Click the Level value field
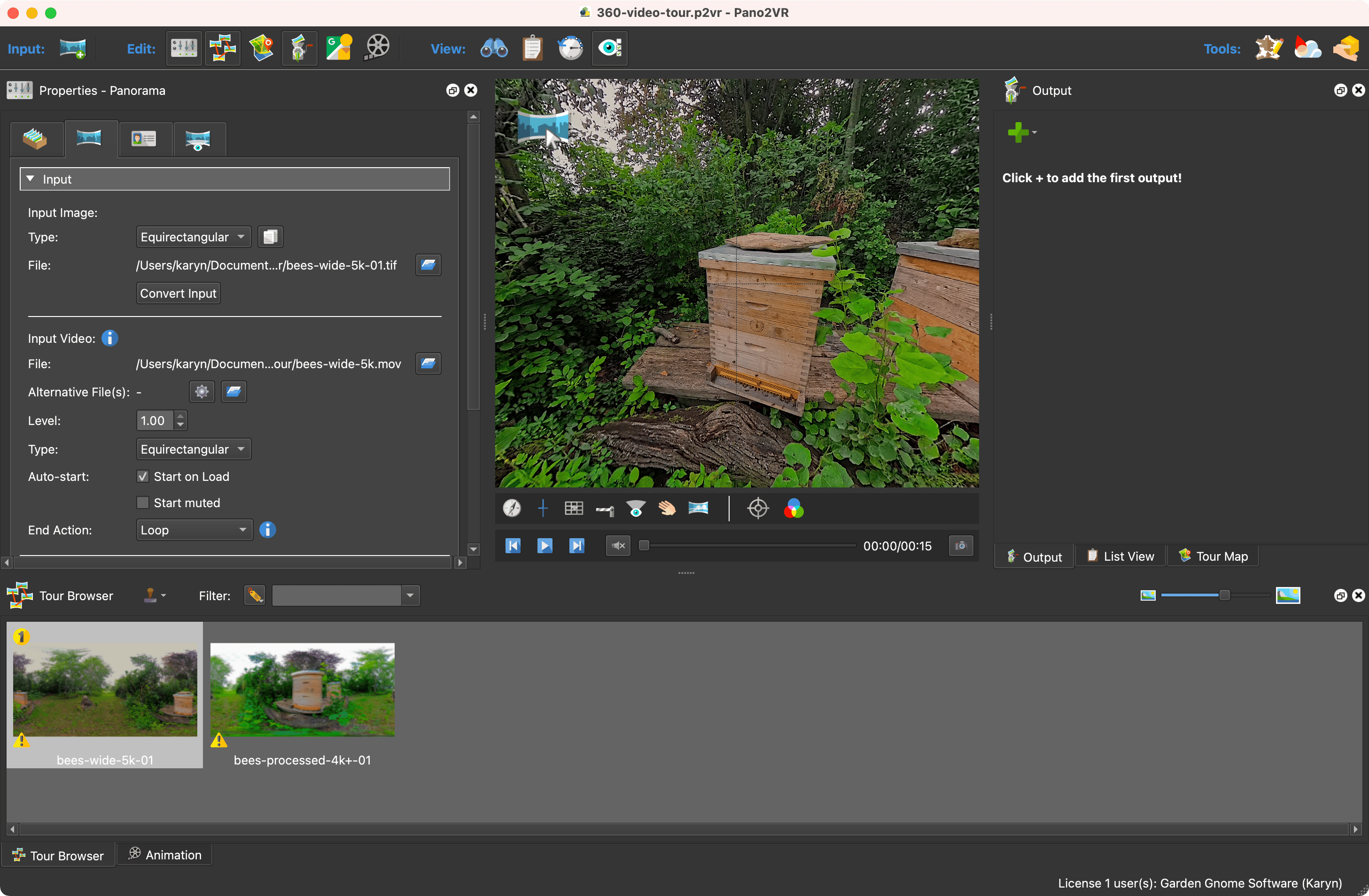 coord(155,421)
